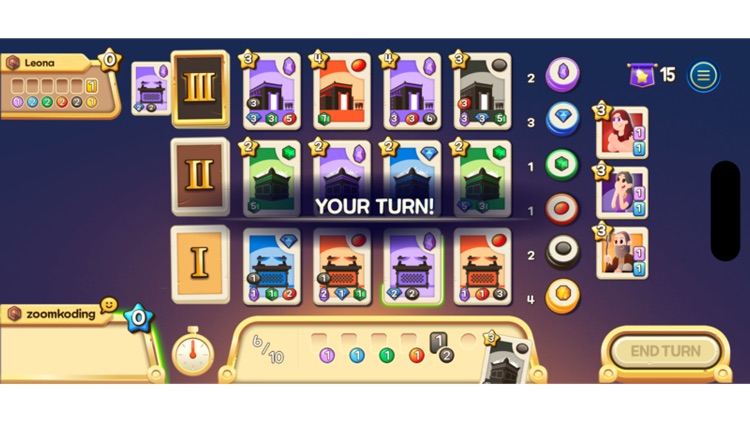Draw from the level I deck
The width and height of the screenshot is (750, 422).
[200, 264]
